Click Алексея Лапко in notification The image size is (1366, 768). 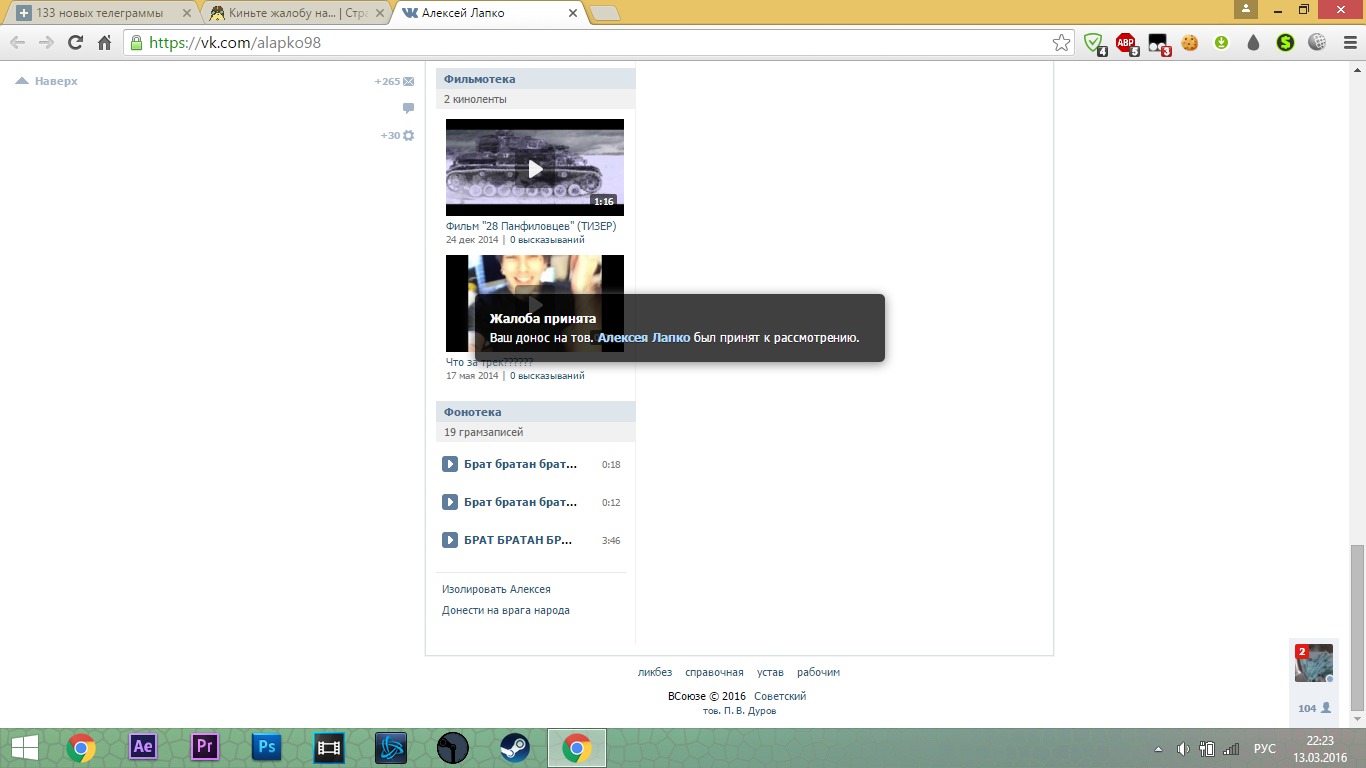coord(644,338)
